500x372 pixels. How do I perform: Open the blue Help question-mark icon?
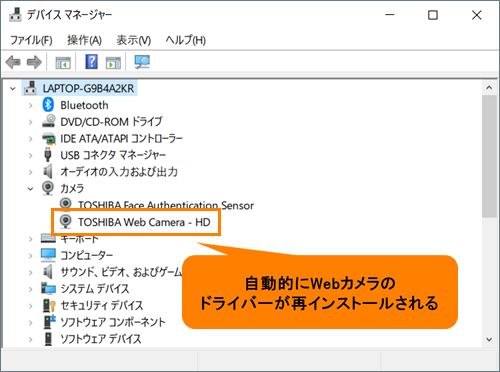pyautogui.click(x=91, y=62)
